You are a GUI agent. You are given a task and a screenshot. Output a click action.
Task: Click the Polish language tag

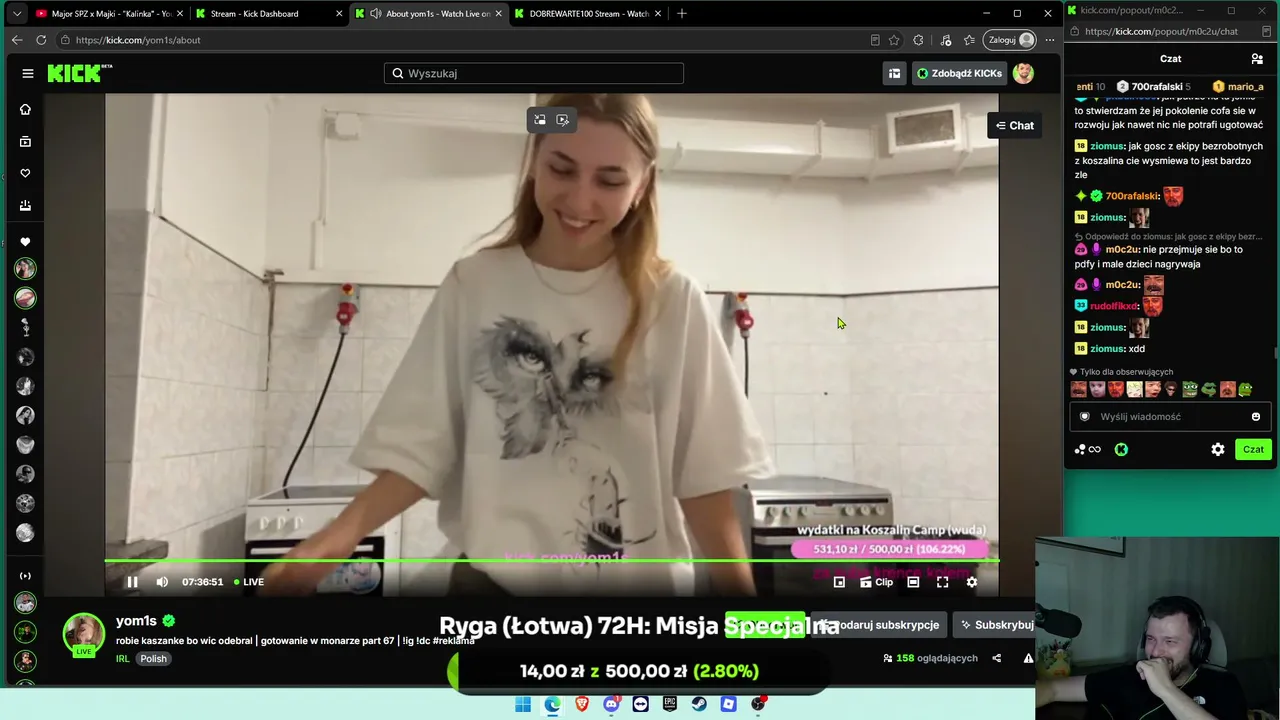pyautogui.click(x=153, y=659)
